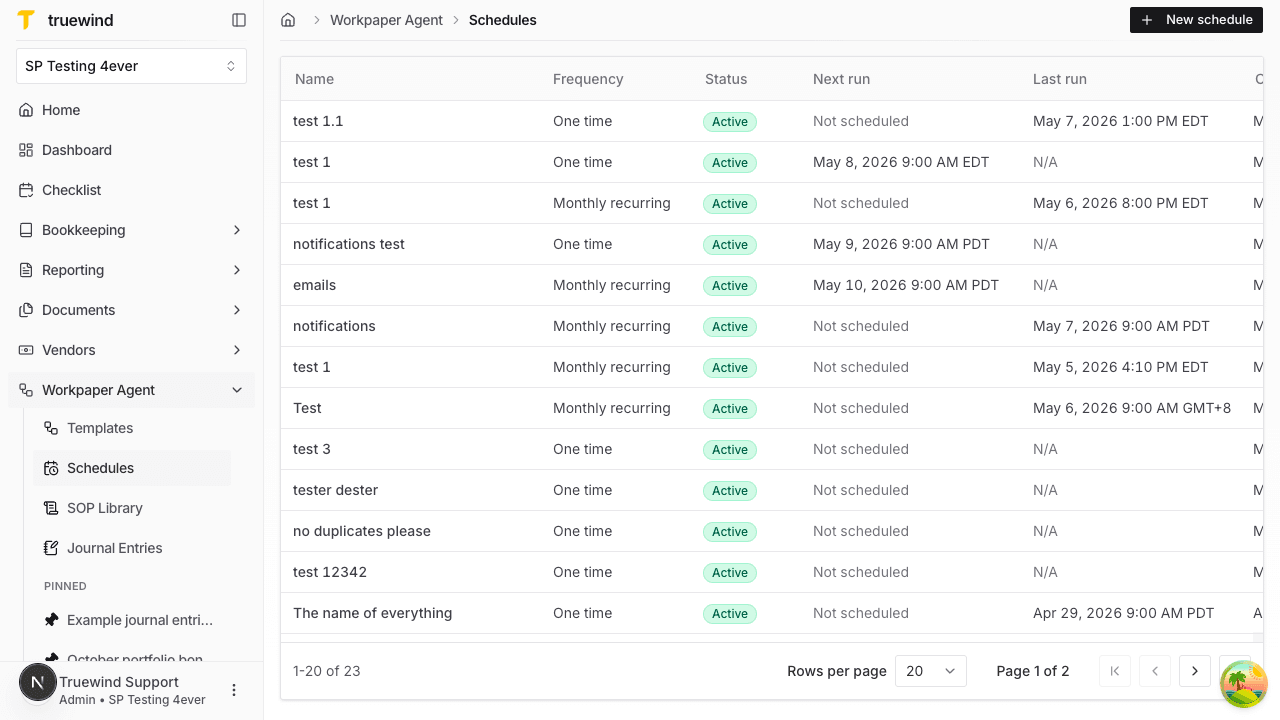Click the Status column header

(x=726, y=79)
